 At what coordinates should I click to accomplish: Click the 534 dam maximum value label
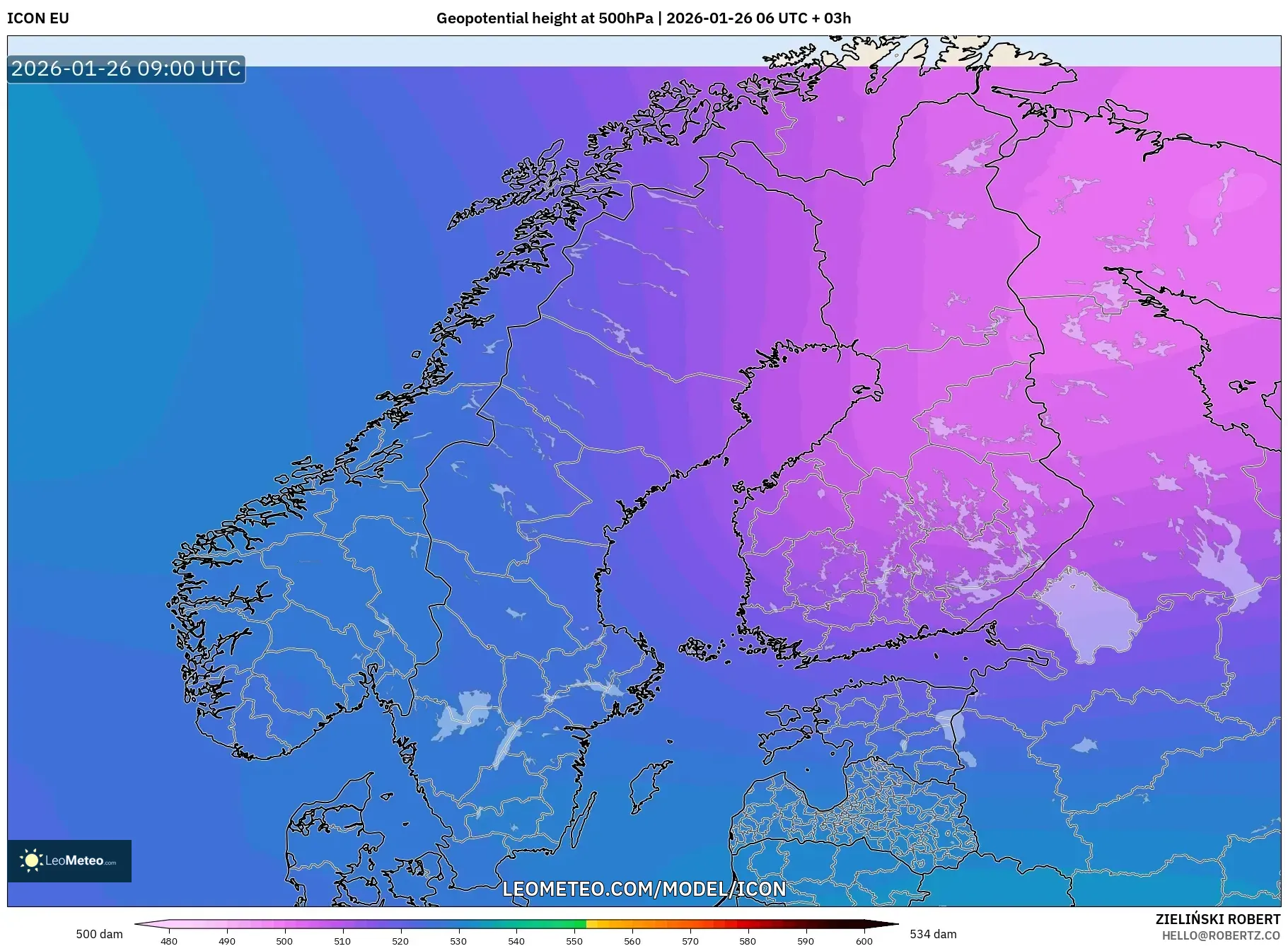(933, 934)
